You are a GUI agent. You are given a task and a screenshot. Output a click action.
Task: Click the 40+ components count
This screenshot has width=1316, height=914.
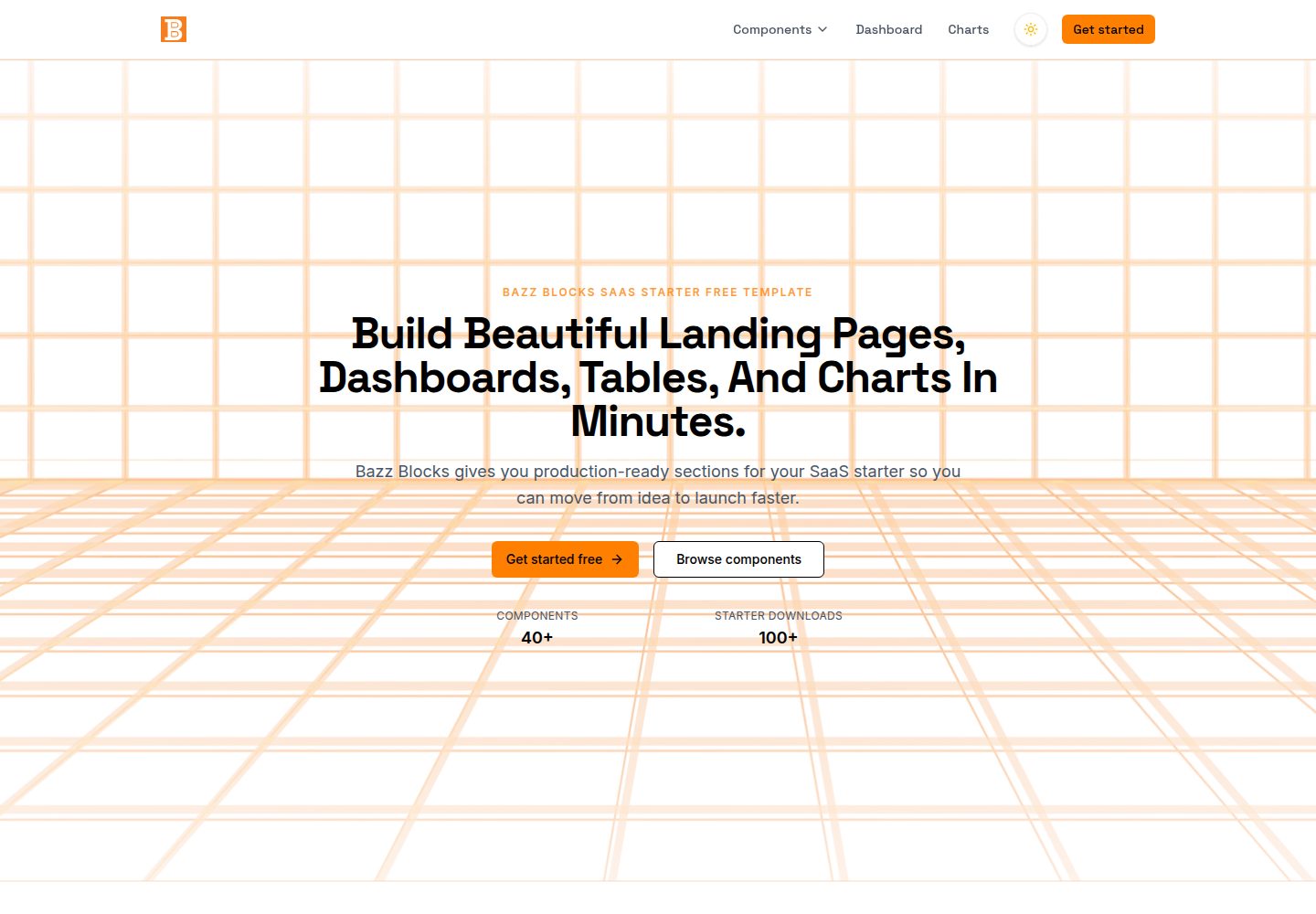[537, 638]
